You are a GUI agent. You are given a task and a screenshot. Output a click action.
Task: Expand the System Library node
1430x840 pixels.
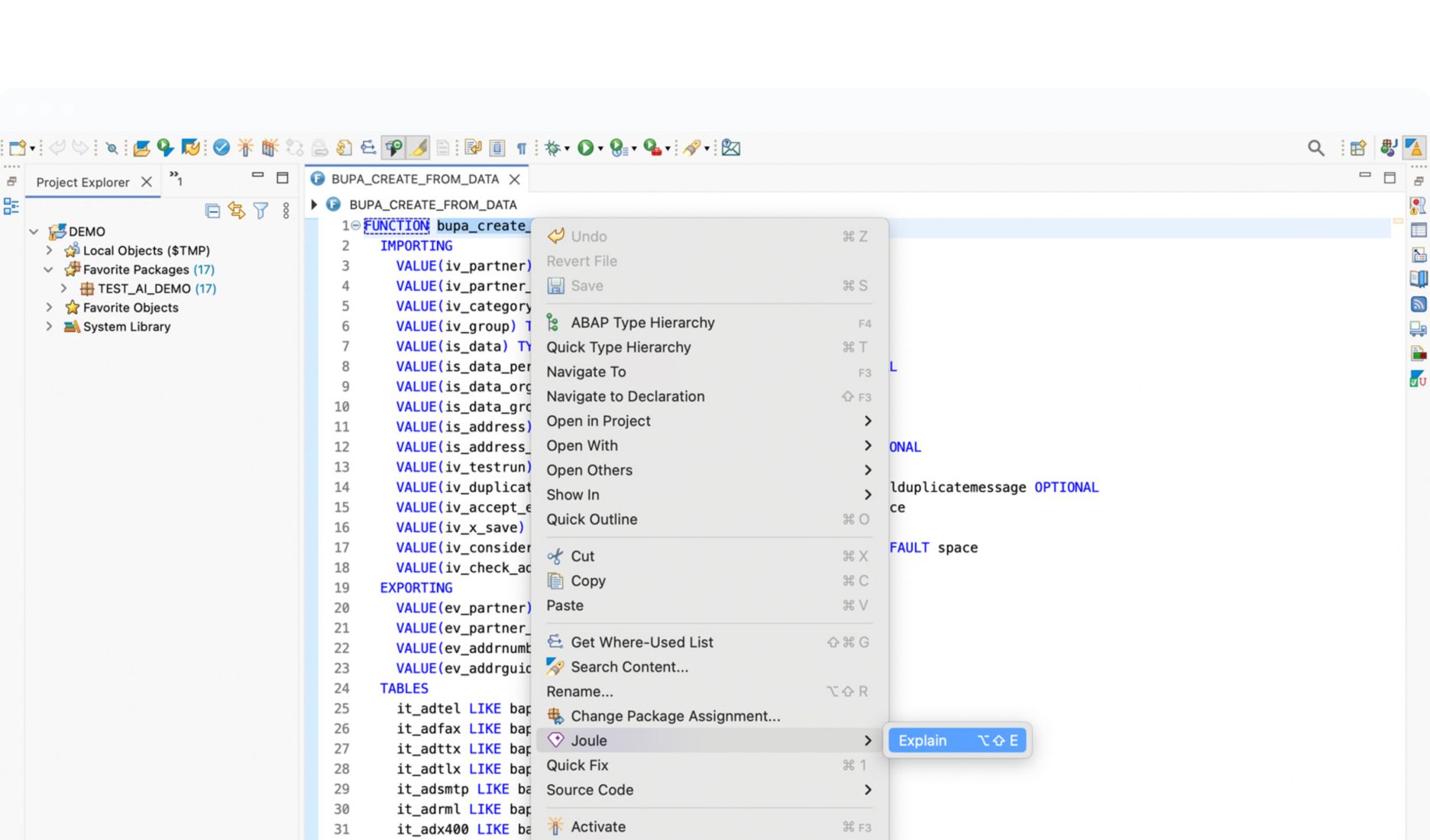point(49,327)
